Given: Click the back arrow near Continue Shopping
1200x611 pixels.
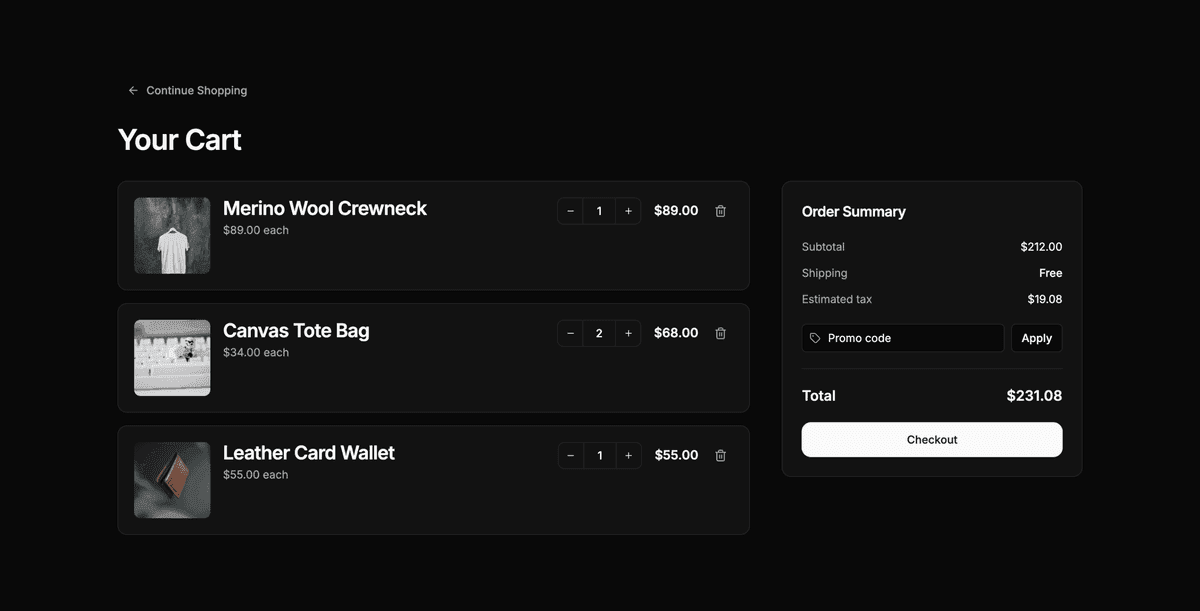Looking at the screenshot, I should 132,90.
